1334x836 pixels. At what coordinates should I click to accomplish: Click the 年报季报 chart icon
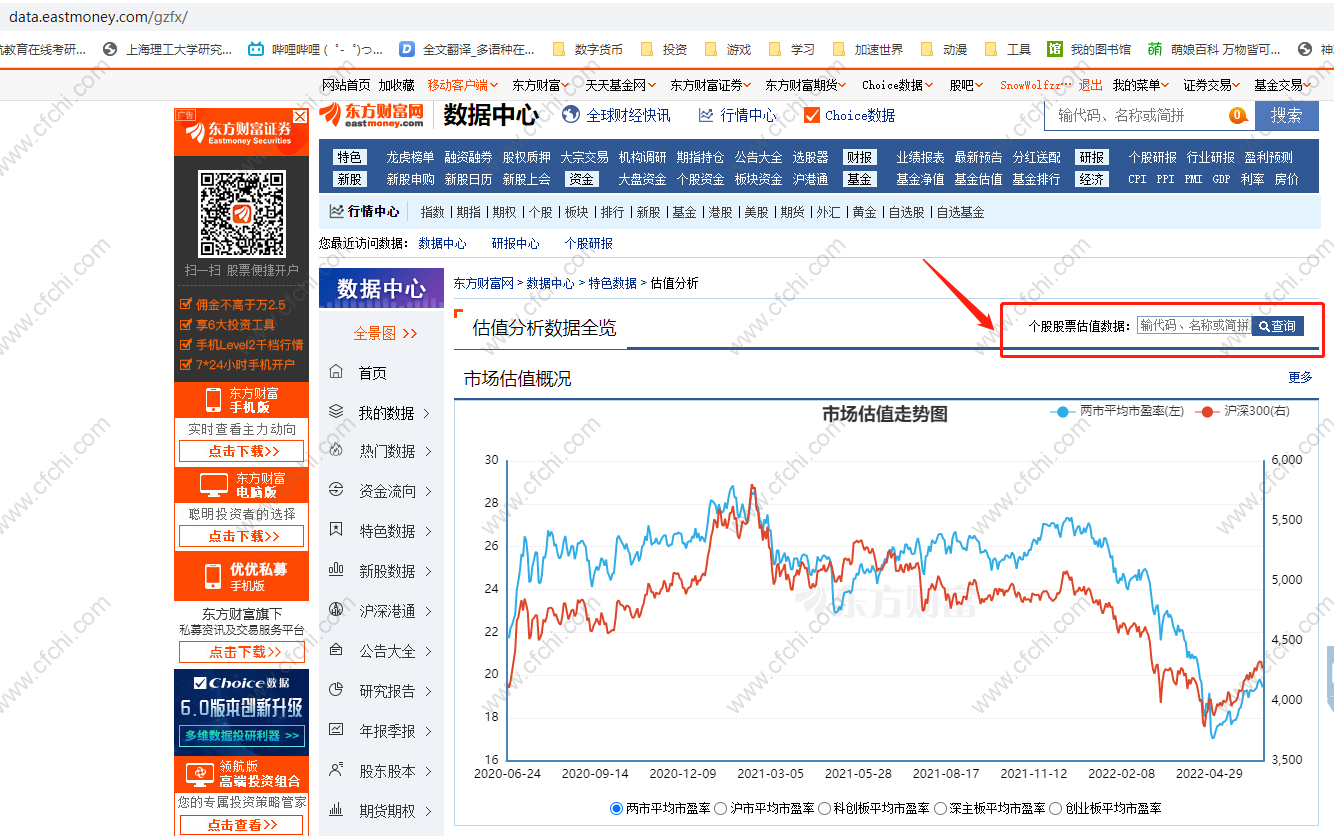[336, 730]
